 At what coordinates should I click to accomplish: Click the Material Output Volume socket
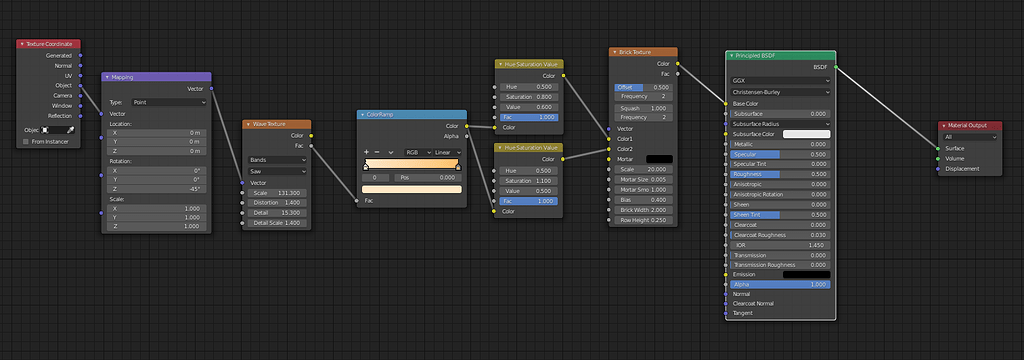(x=938, y=158)
